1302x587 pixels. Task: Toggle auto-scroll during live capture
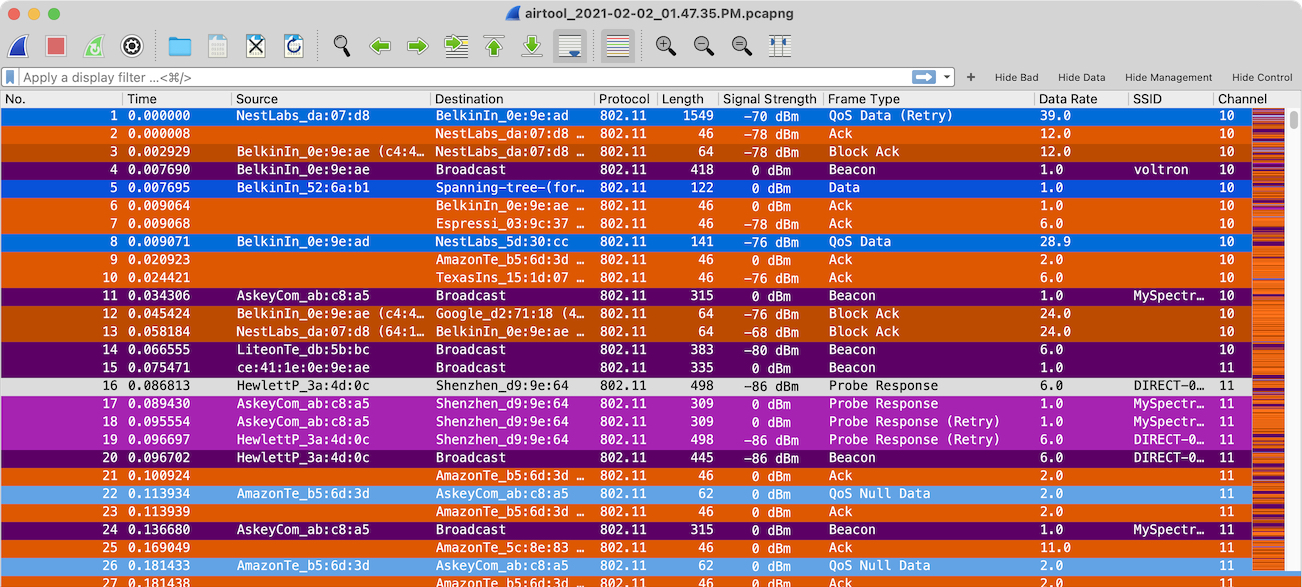pyautogui.click(x=570, y=46)
